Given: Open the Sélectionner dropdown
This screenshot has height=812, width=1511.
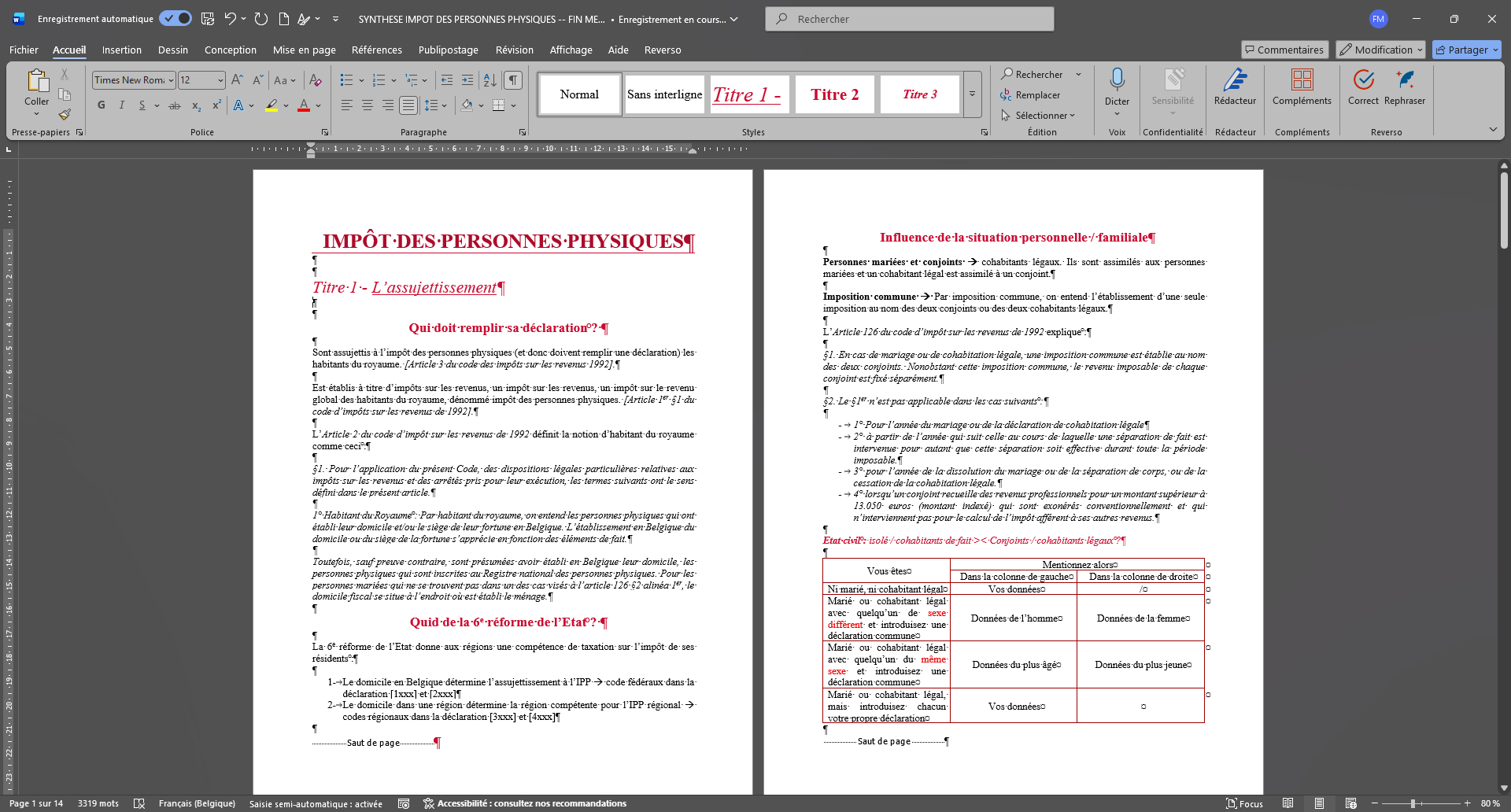Looking at the screenshot, I should point(1037,116).
